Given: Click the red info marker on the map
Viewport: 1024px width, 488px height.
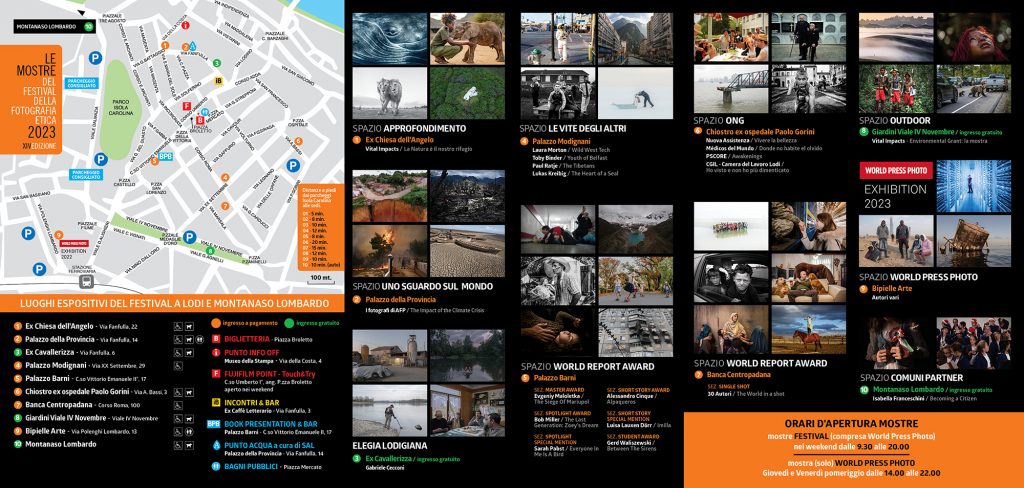Looking at the screenshot, I should (x=185, y=25).
